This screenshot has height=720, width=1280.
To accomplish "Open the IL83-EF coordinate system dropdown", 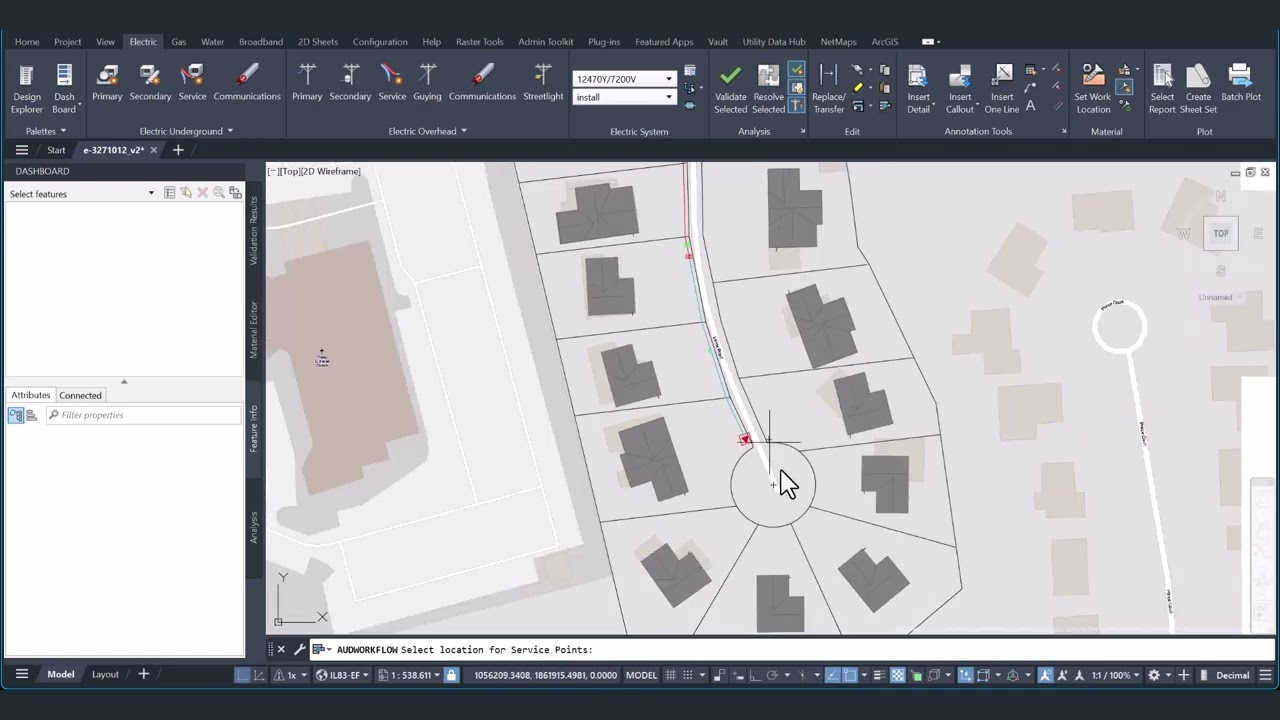I will [343, 675].
